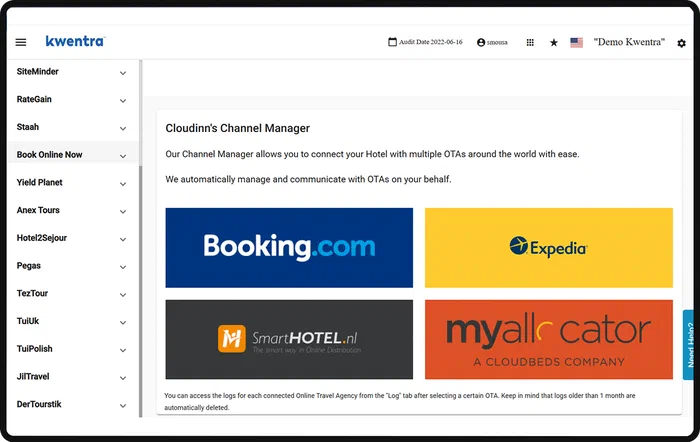
Task: Expand the Staah chevron
Action: tap(123, 128)
